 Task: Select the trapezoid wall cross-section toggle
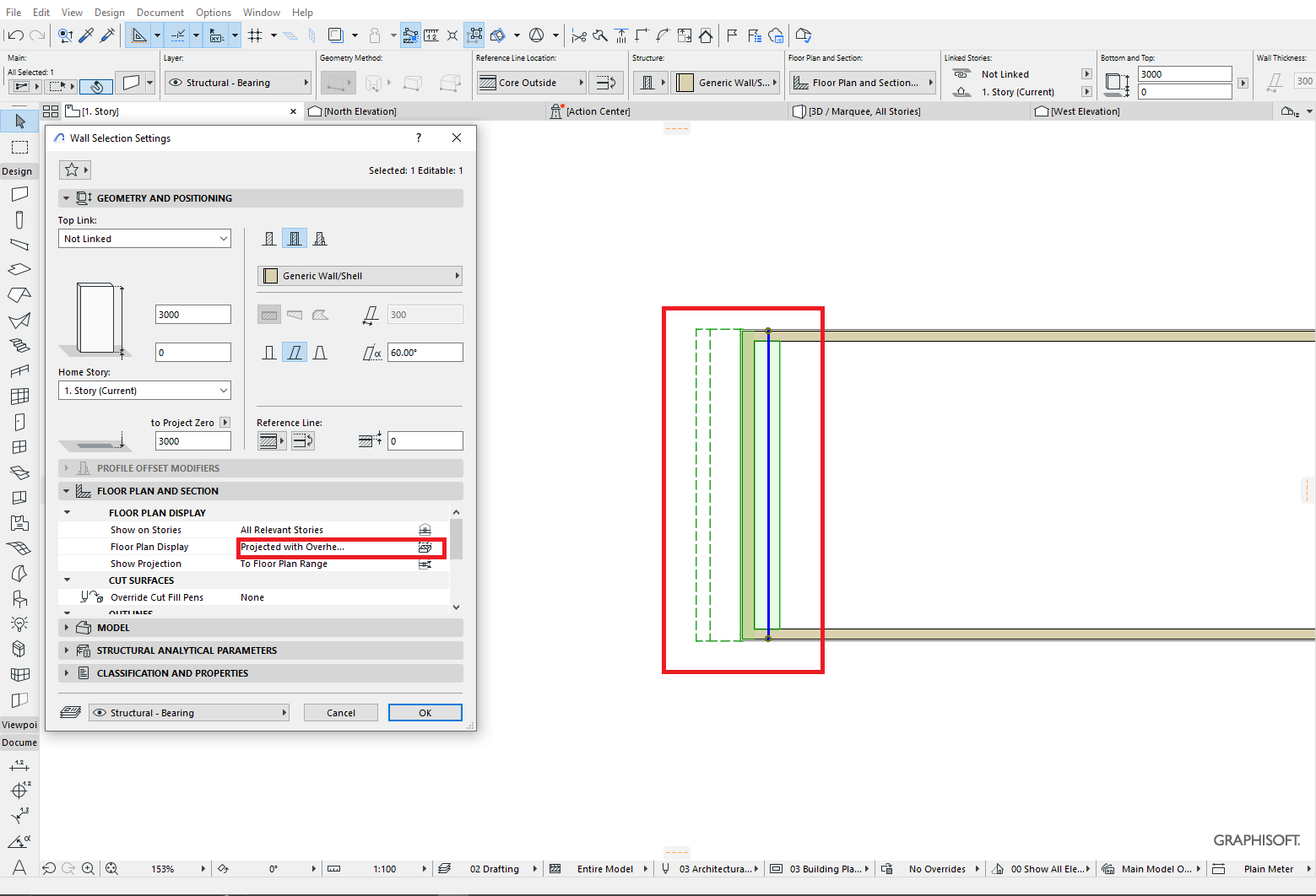click(x=294, y=314)
